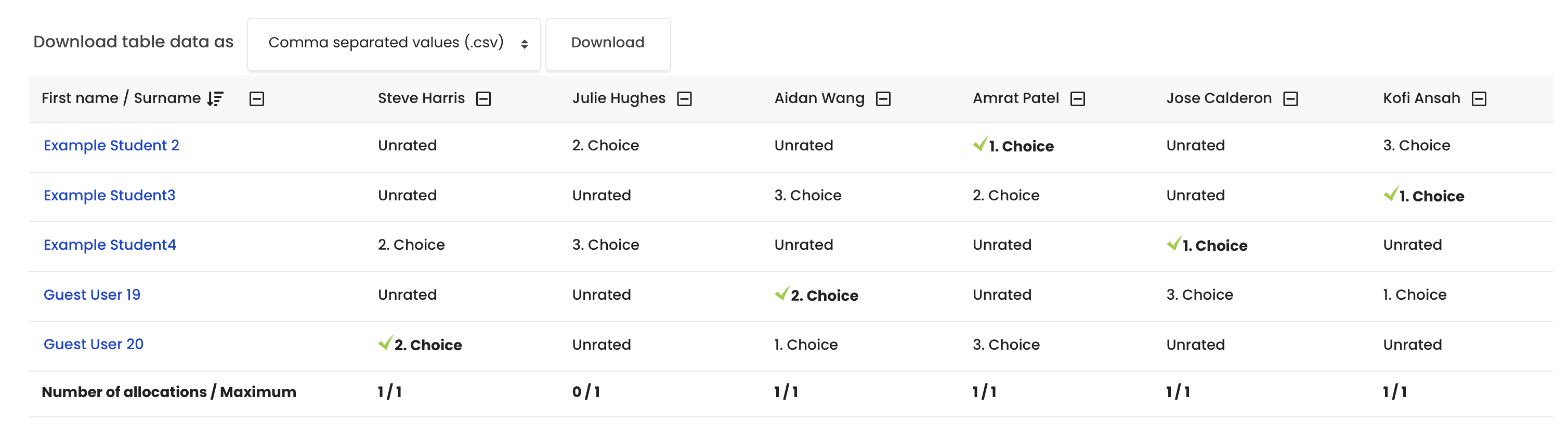This screenshot has height=433, width=1568.
Task: Toggle the surname sort order icon
Action: 215,99
